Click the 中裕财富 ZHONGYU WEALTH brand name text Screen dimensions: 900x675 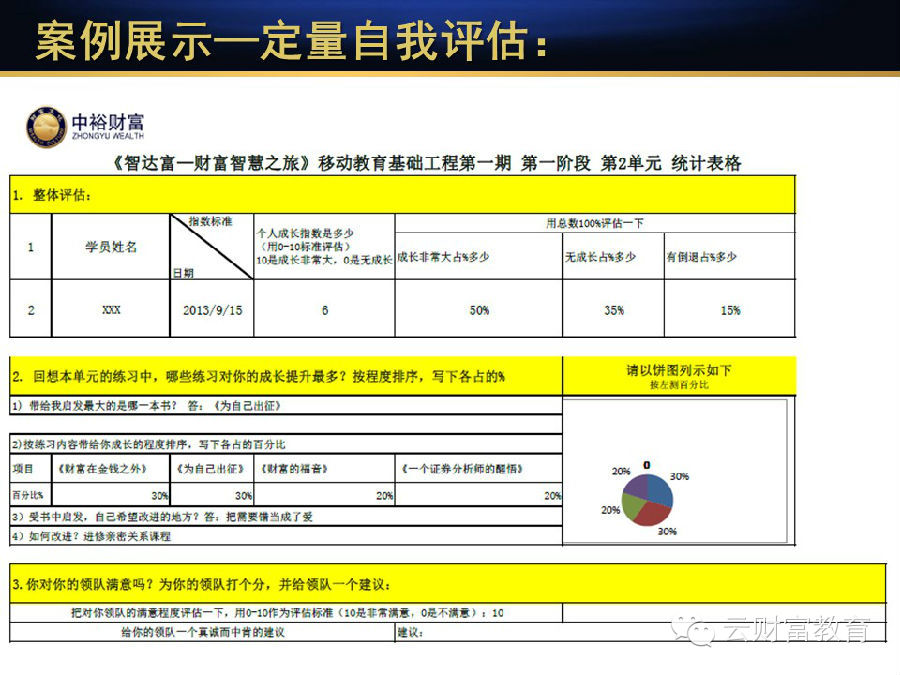(x=108, y=126)
